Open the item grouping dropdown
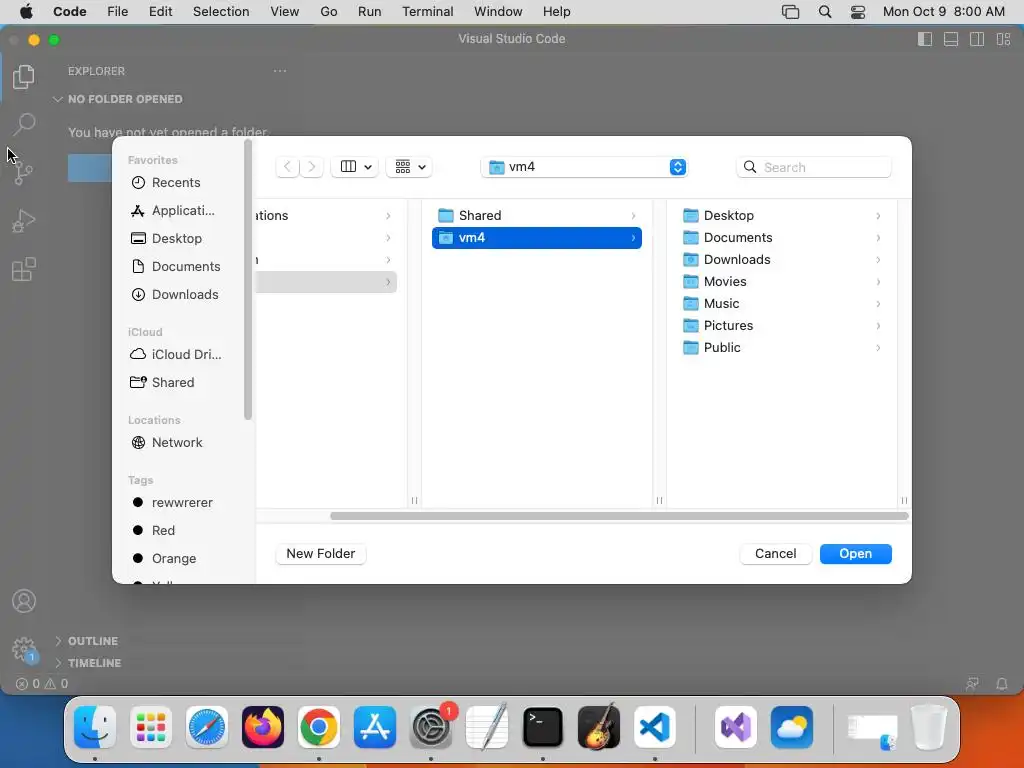The width and height of the screenshot is (1024, 768). pyautogui.click(x=409, y=167)
